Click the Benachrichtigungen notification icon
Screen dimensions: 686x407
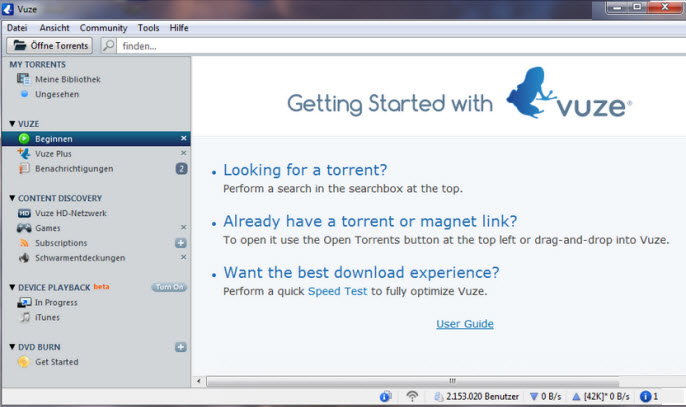(24, 168)
